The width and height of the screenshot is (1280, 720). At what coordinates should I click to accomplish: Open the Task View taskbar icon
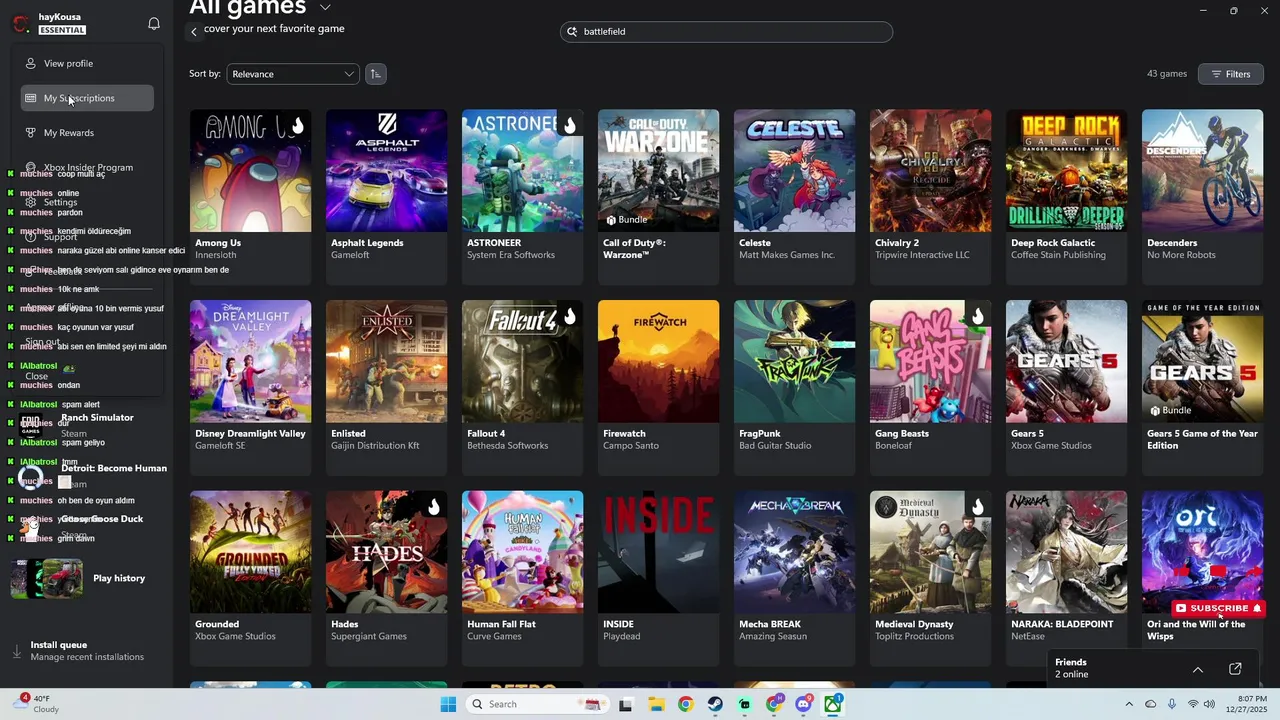pyautogui.click(x=626, y=704)
